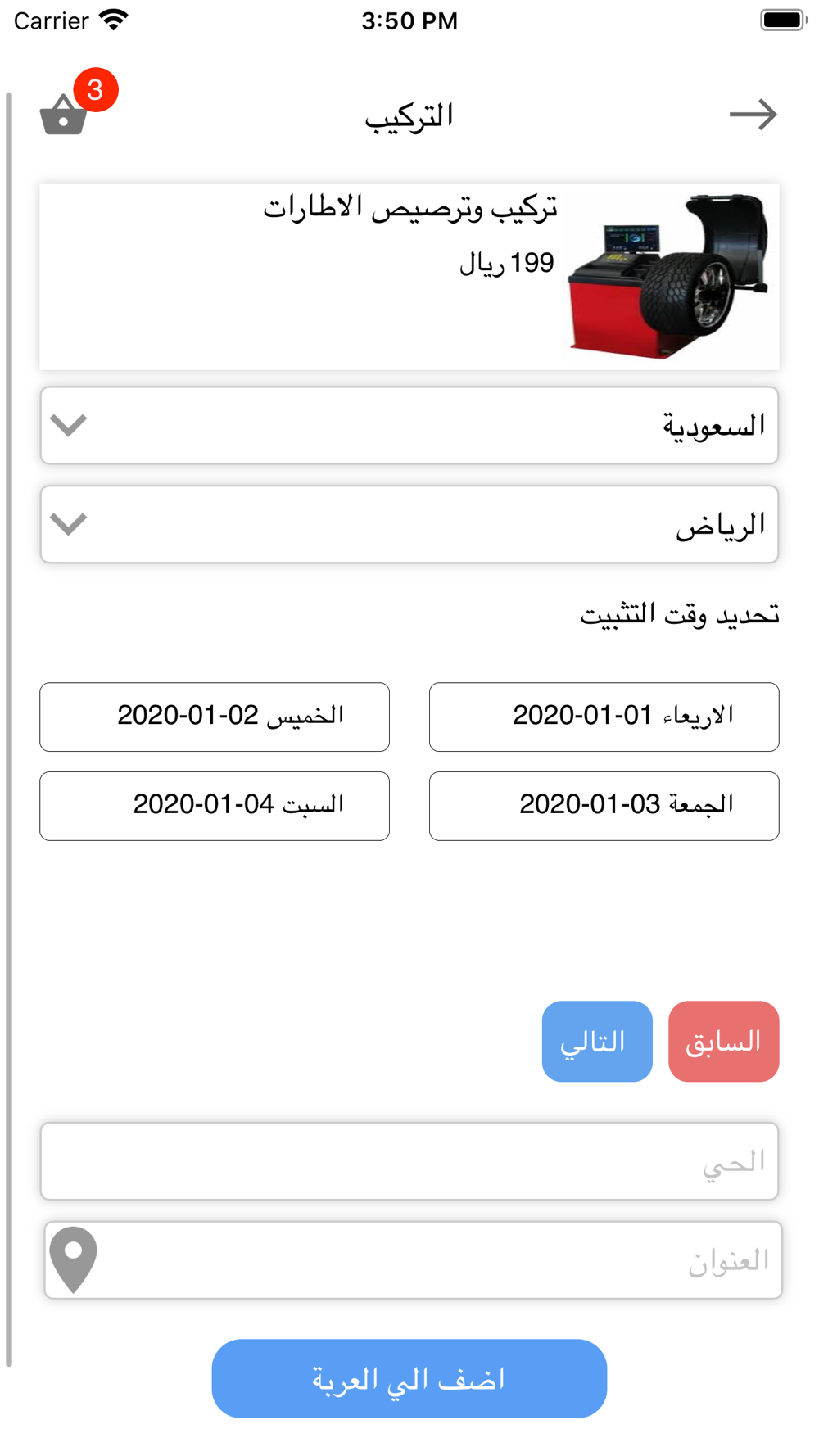Select date الاربعاء 2020-01-01
This screenshot has width=819, height=1456.
(604, 717)
